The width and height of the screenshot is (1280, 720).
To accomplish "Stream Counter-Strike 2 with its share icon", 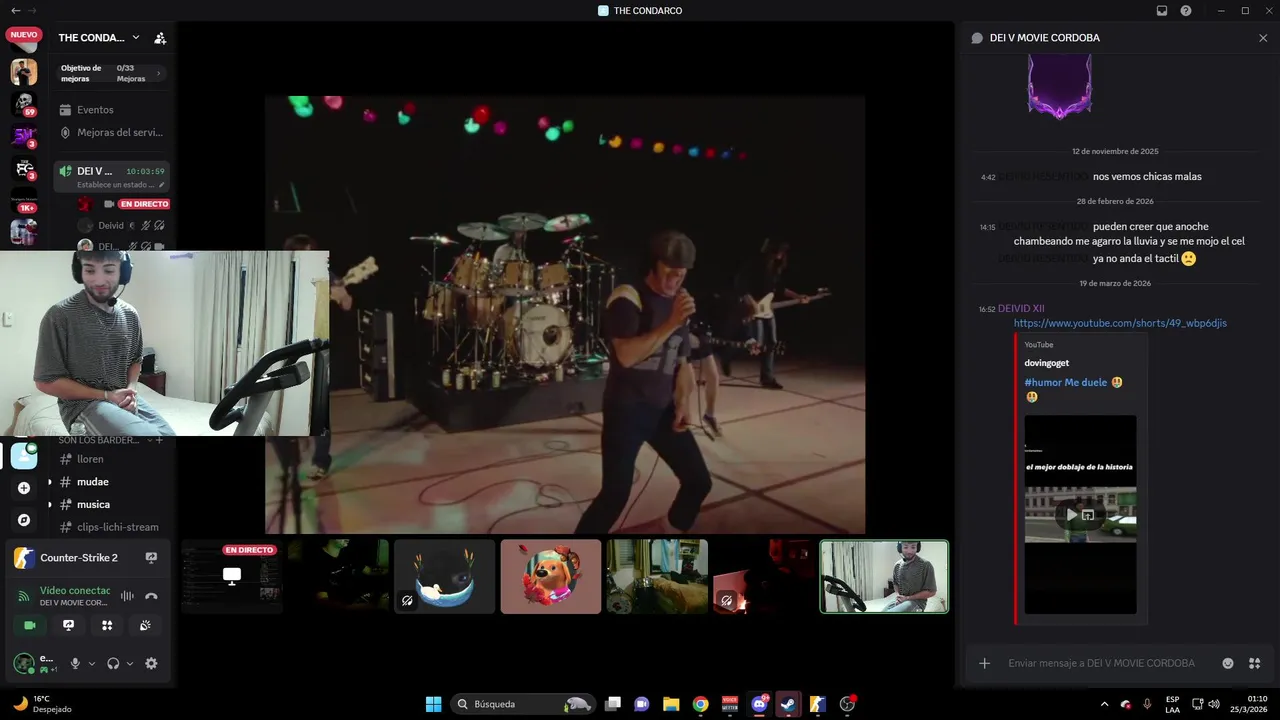I will [151, 558].
